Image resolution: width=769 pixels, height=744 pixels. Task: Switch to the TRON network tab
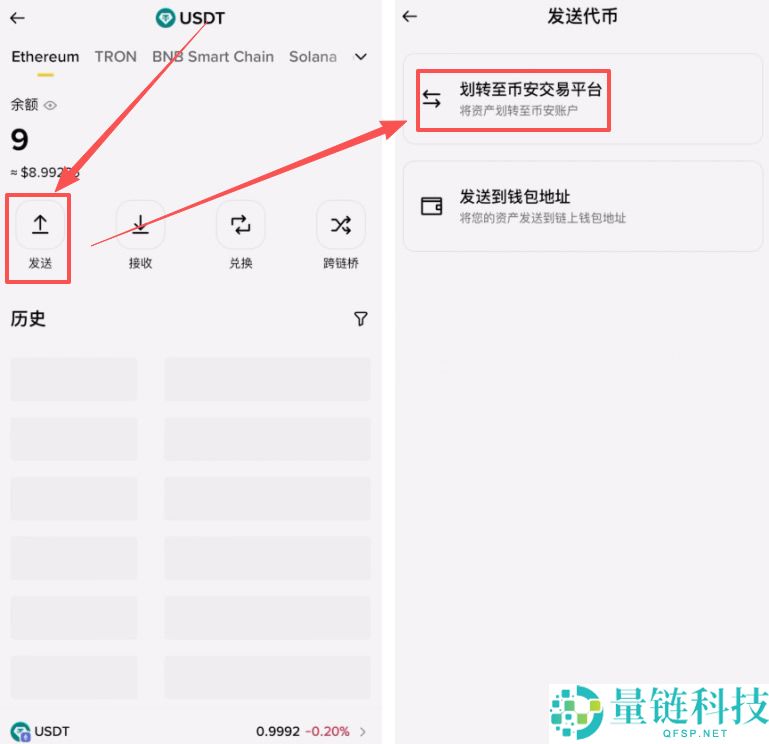point(116,56)
